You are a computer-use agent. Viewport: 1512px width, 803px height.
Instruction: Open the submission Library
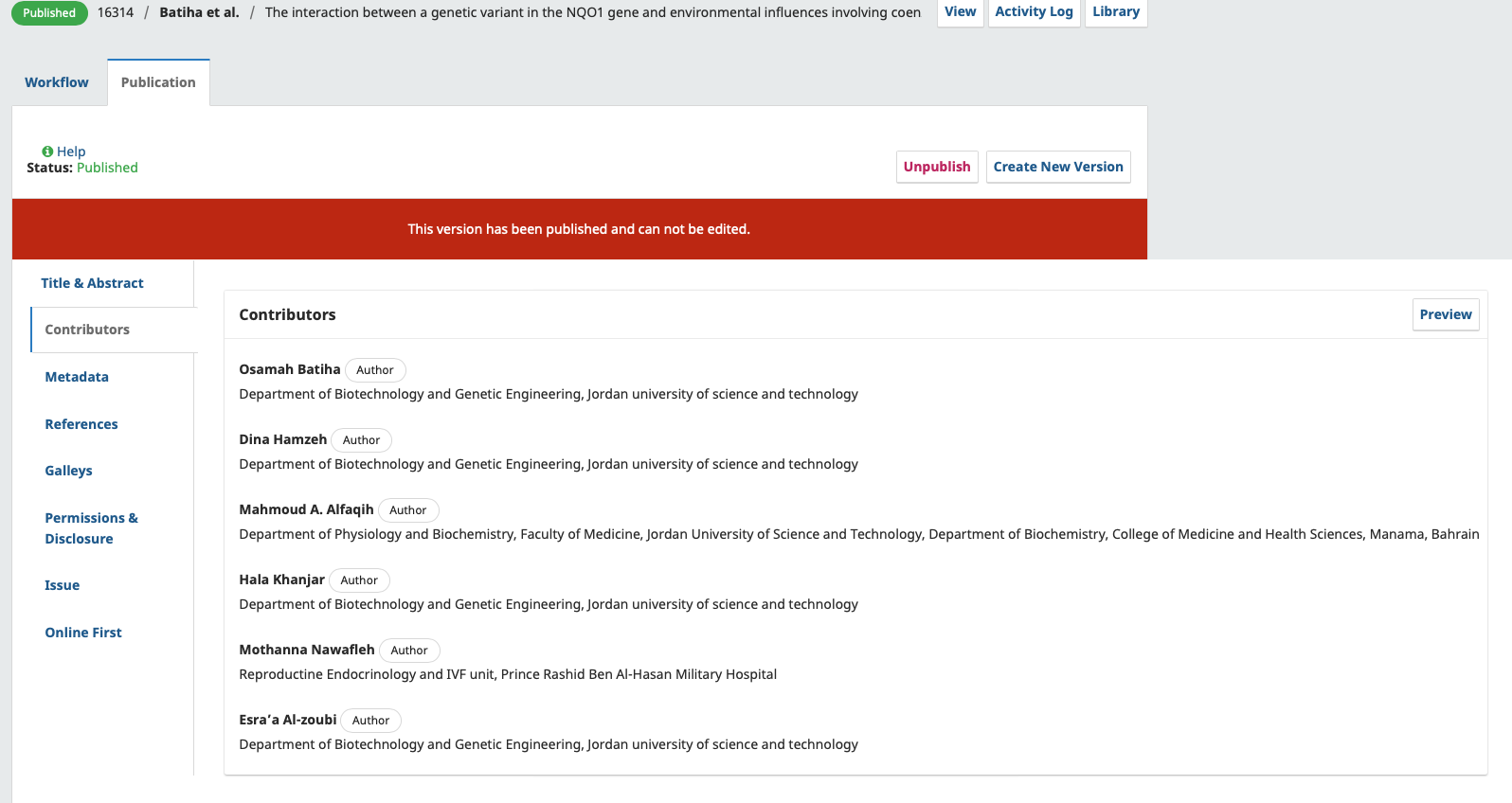click(x=1115, y=12)
